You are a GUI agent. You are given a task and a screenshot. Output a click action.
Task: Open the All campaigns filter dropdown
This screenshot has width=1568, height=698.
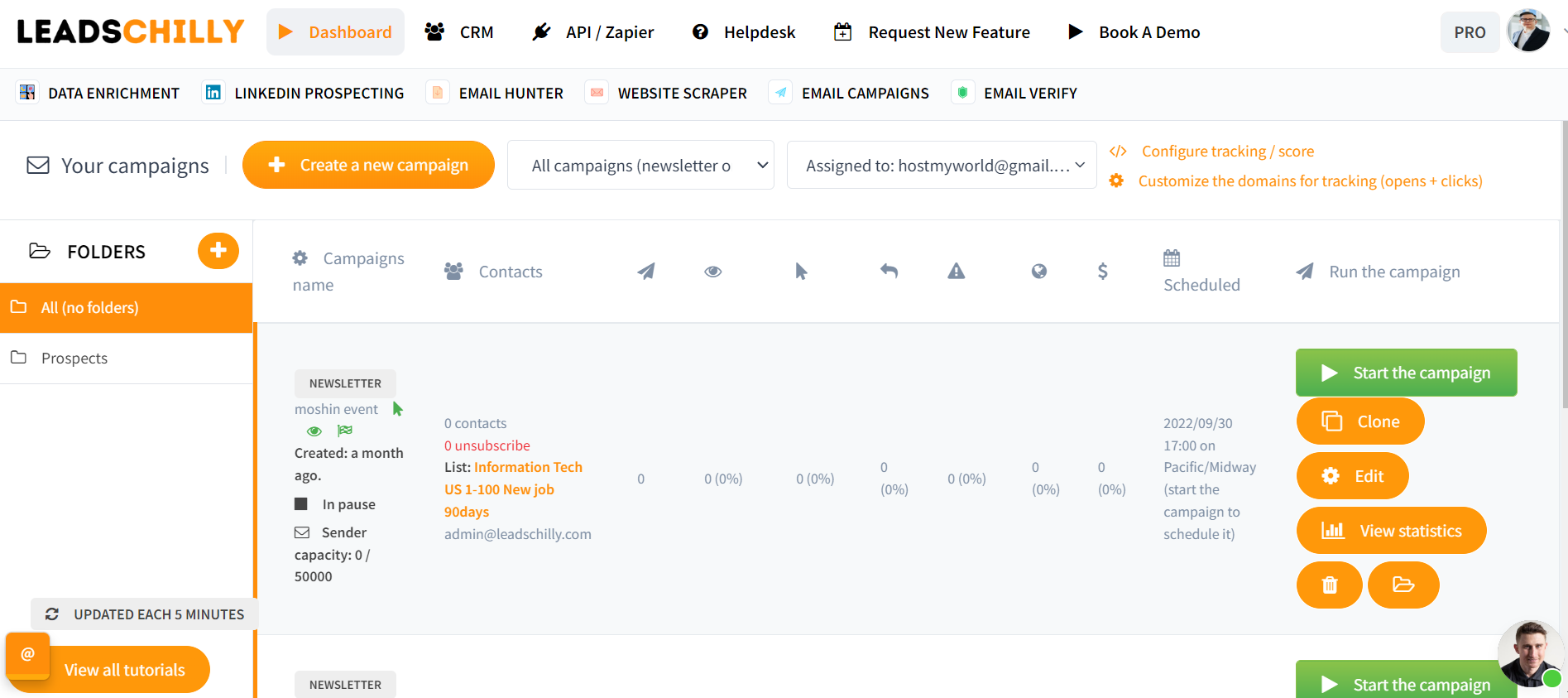point(640,165)
